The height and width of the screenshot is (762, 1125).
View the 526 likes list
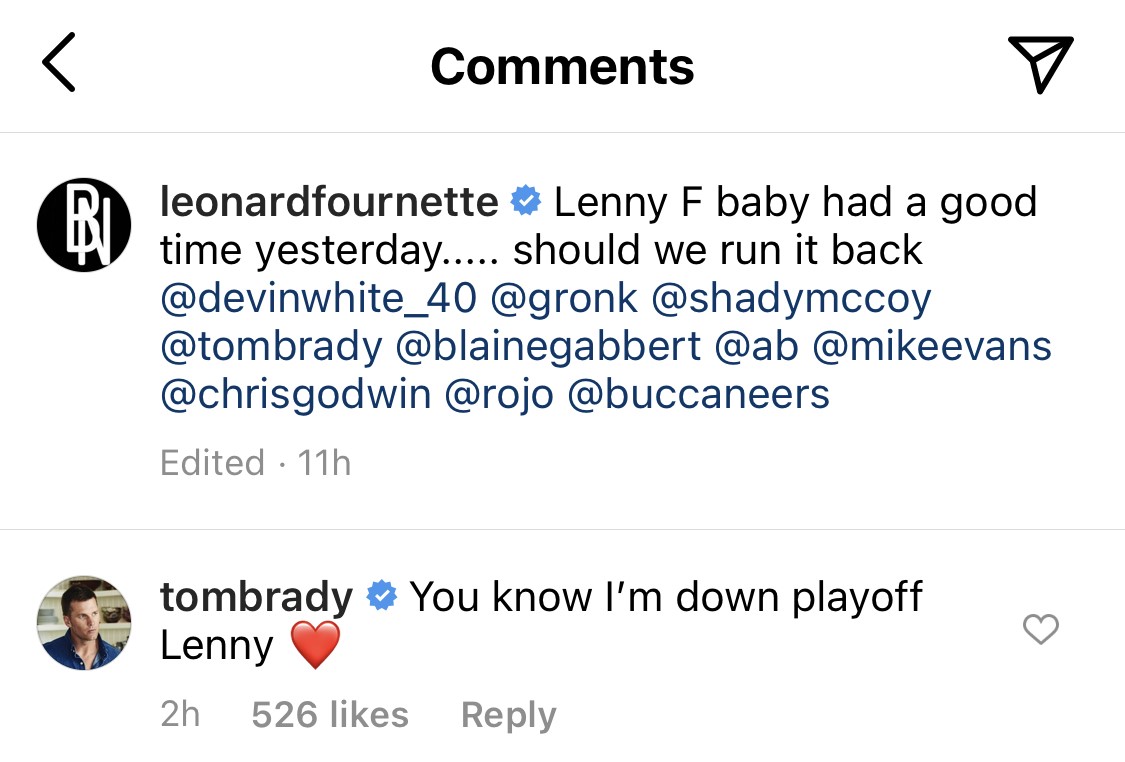[x=330, y=715]
